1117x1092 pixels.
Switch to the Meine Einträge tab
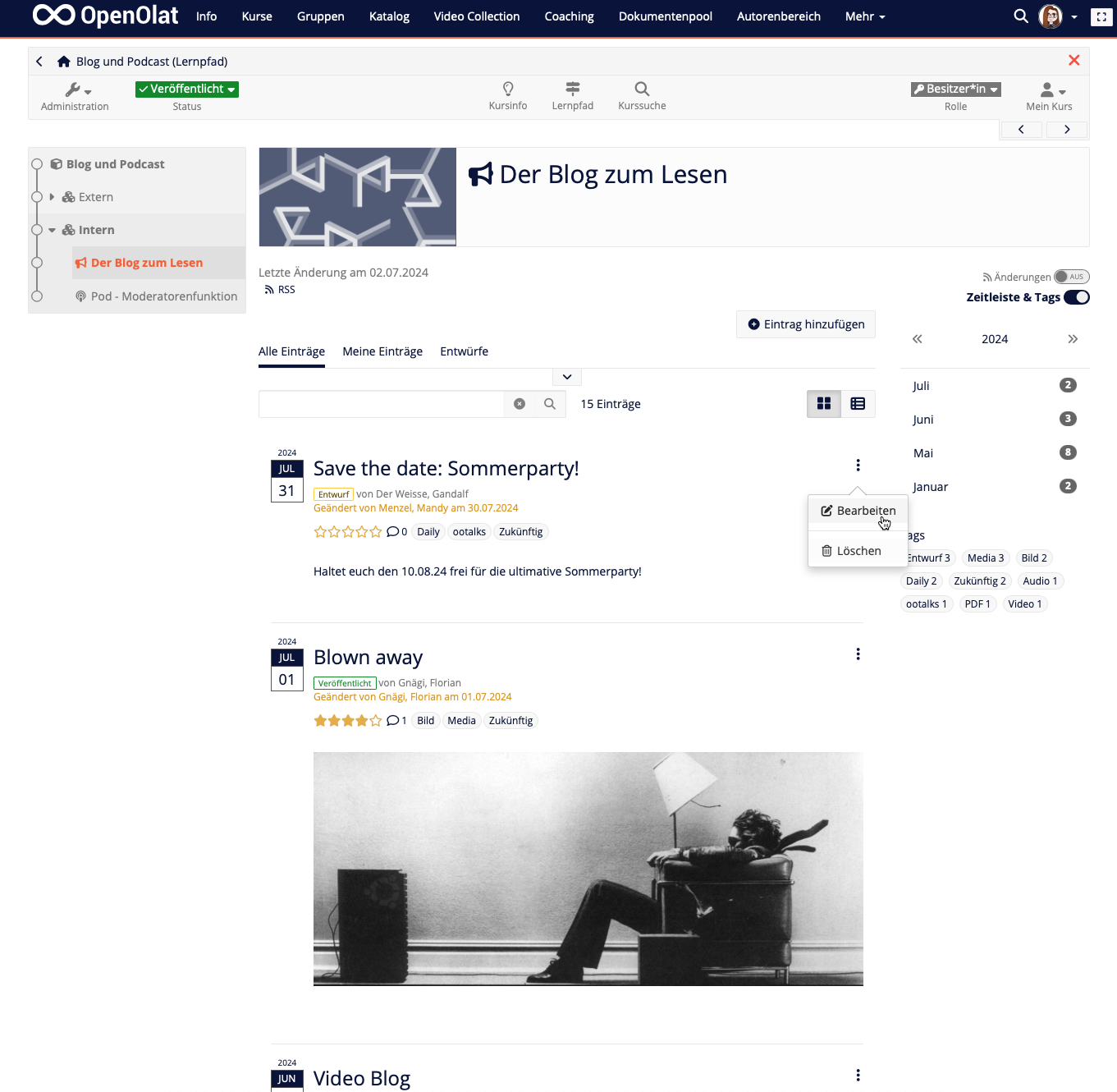382,351
